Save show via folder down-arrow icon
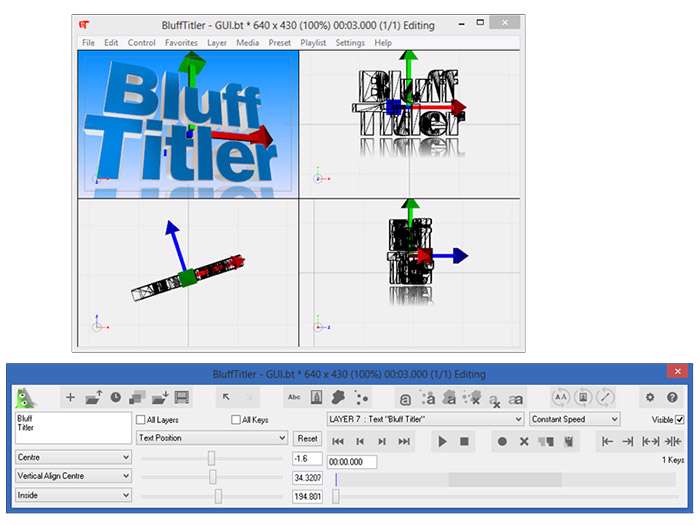Screen dimensions: 700x525 pyautogui.click(x=159, y=397)
